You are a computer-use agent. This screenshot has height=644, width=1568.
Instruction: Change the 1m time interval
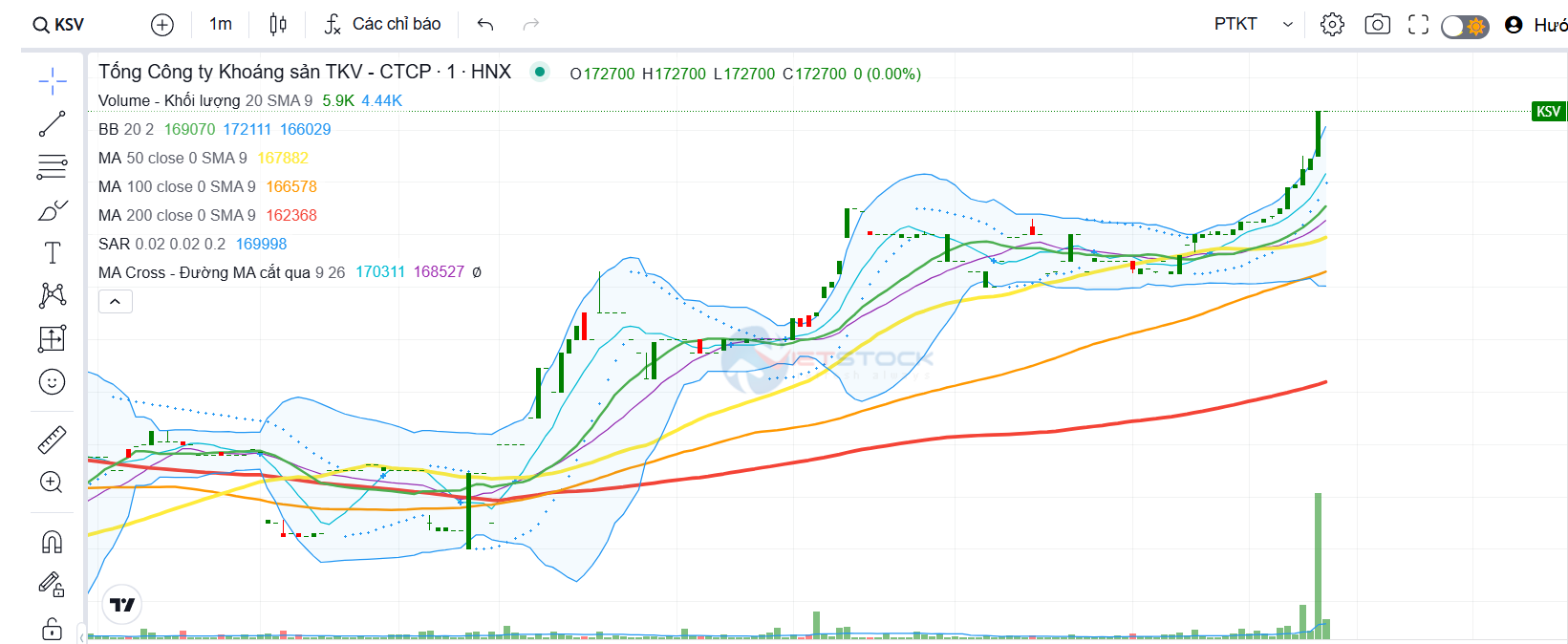221,24
